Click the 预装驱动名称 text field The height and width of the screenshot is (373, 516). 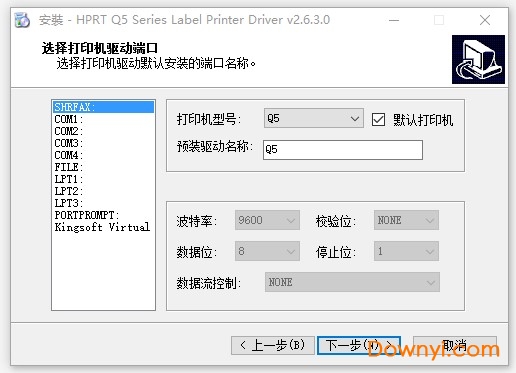click(x=343, y=150)
